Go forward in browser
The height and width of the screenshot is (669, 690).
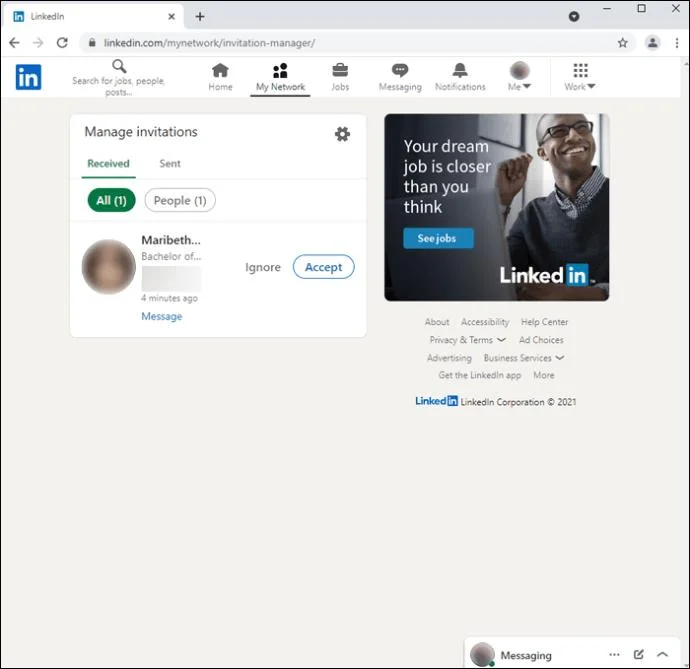coord(38,43)
